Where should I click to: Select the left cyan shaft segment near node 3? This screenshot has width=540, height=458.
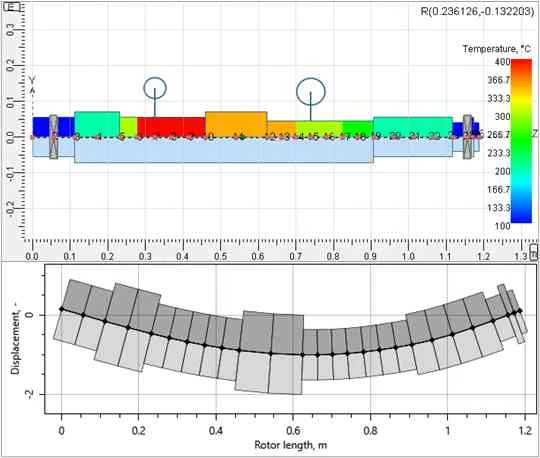pos(97,124)
